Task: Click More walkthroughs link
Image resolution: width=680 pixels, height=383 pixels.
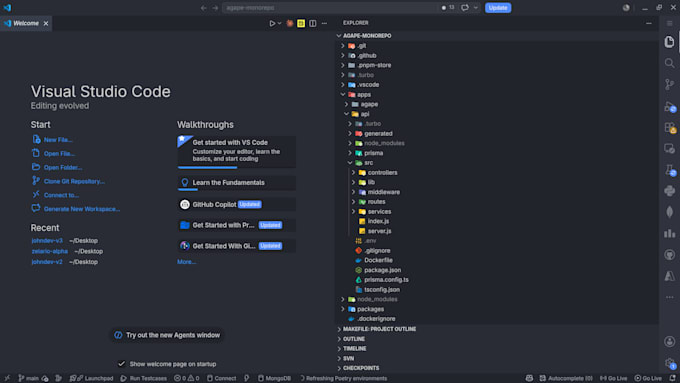Action: 186,262
